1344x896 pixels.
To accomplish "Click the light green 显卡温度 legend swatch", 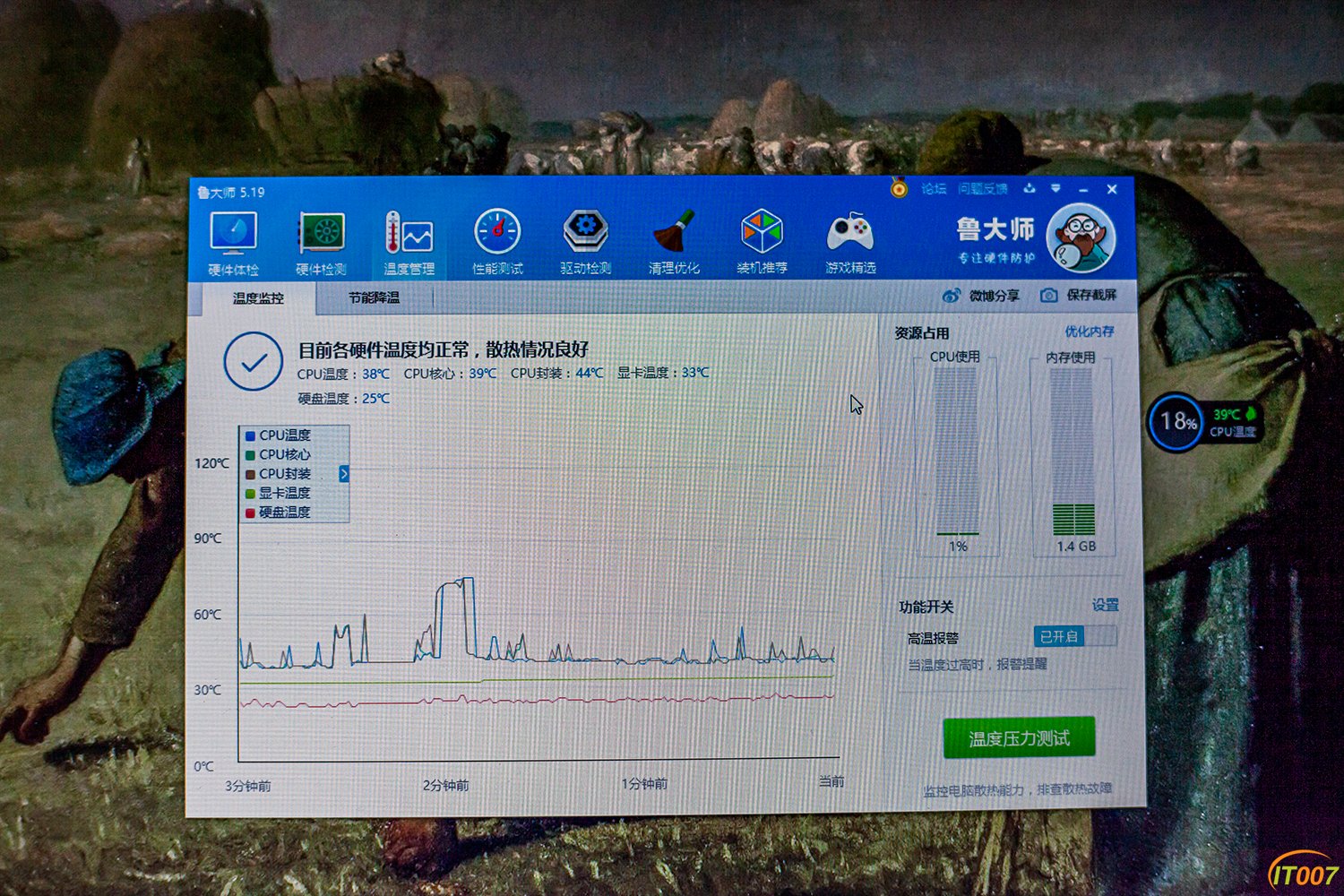I will click(x=250, y=494).
